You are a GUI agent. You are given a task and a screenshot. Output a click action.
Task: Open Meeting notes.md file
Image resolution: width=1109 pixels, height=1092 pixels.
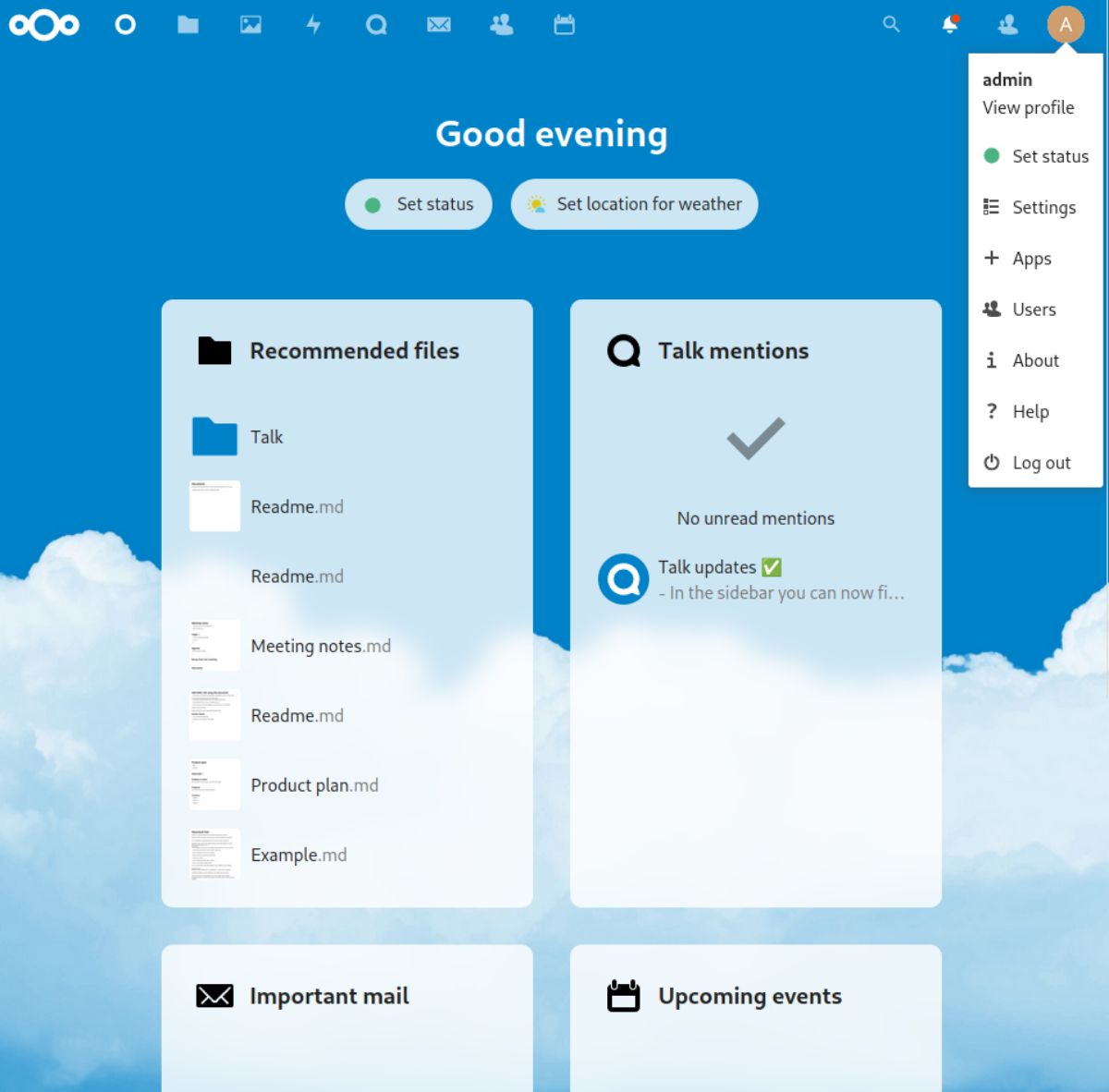click(347, 646)
